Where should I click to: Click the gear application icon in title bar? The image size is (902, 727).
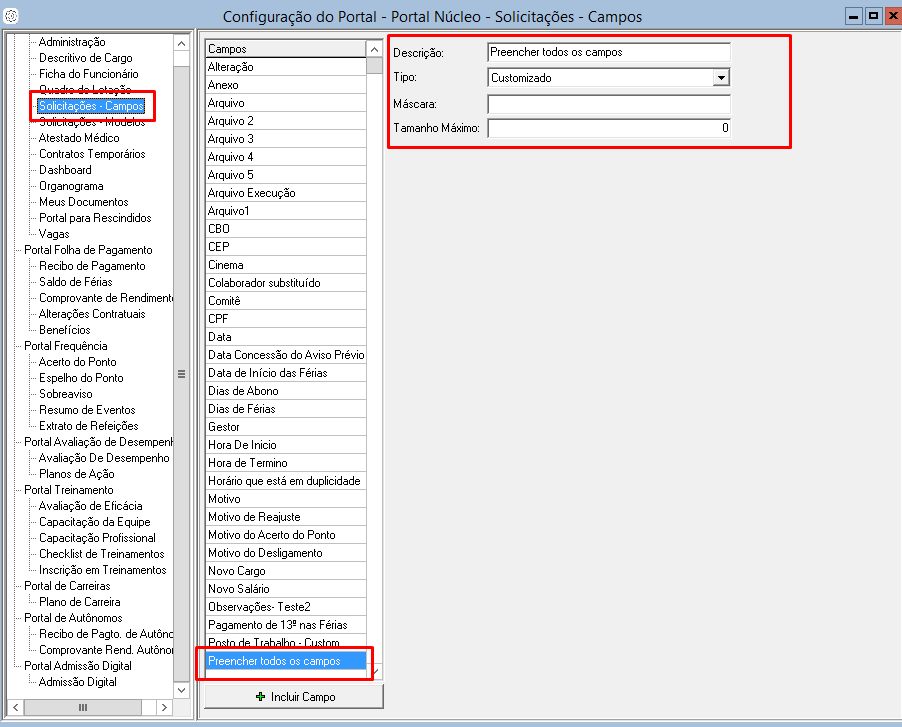(x=11, y=16)
